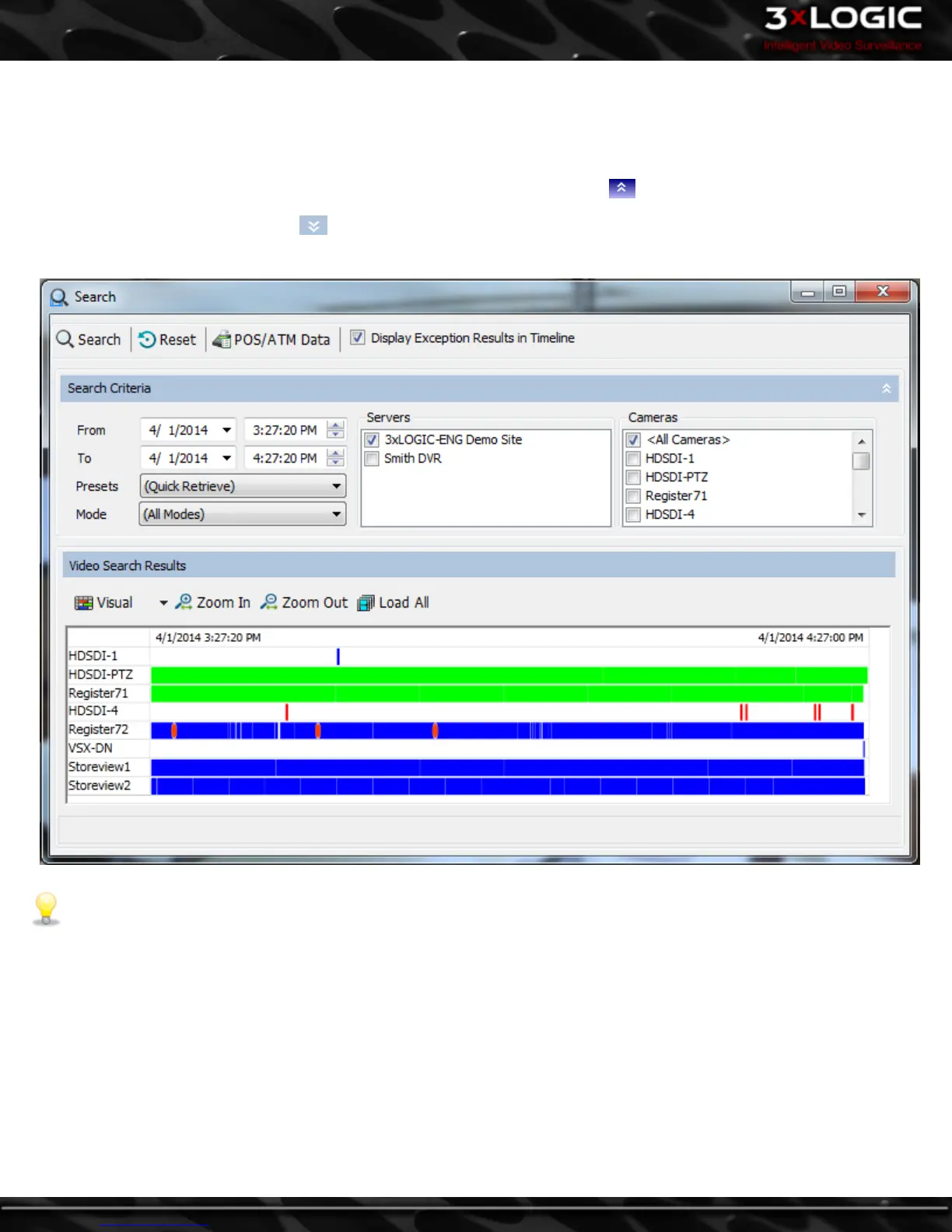Select the Register72 timeline row label
This screenshot has width=952, height=1232.
(99, 730)
